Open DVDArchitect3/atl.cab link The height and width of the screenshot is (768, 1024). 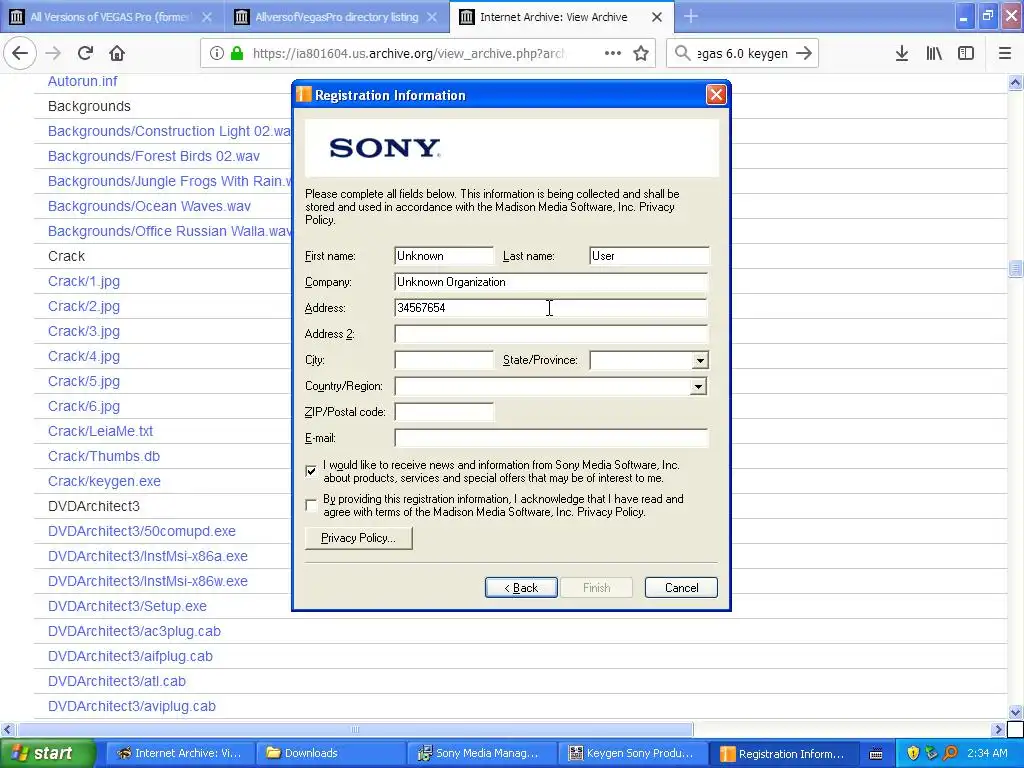(x=116, y=681)
